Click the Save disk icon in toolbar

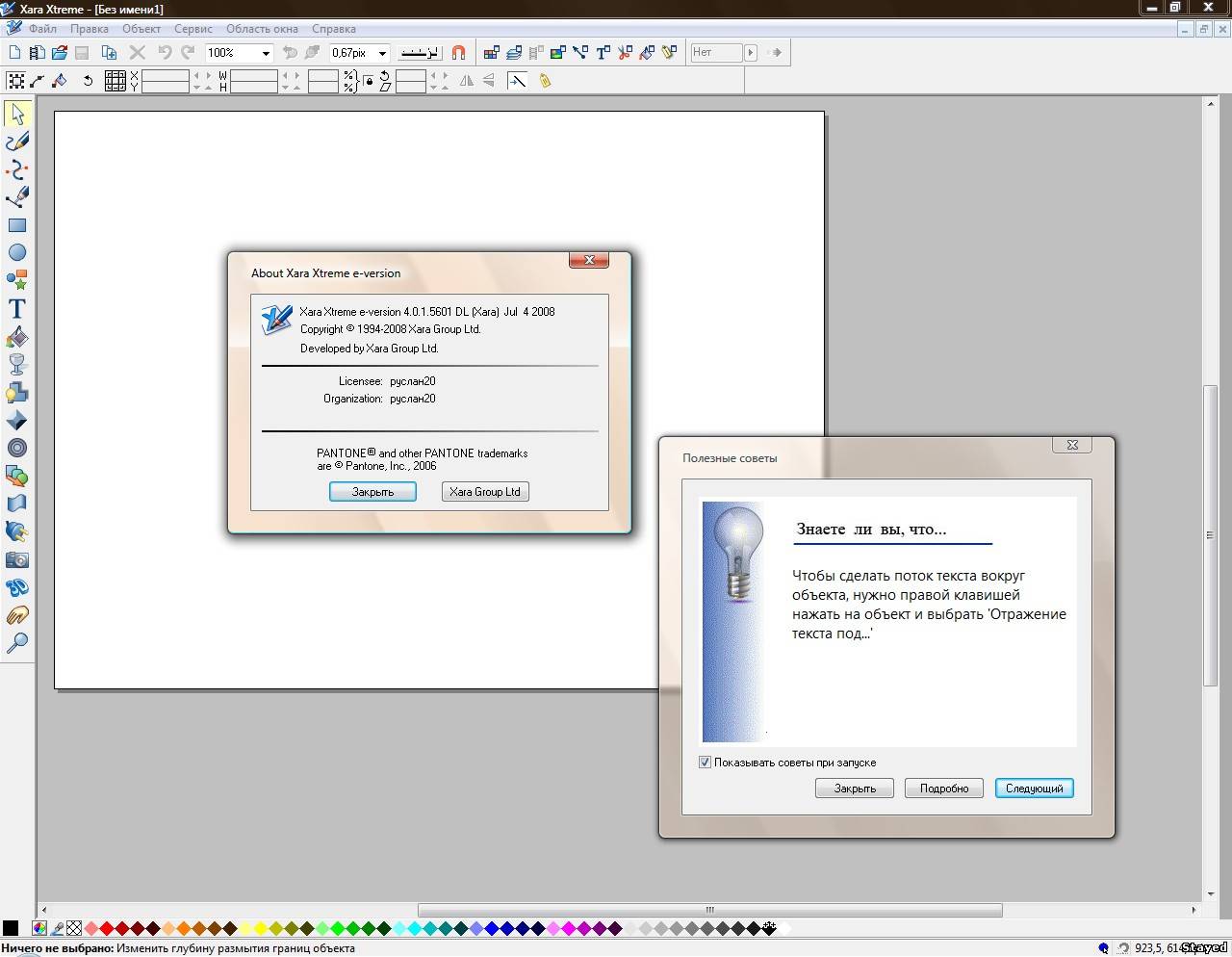[82, 52]
